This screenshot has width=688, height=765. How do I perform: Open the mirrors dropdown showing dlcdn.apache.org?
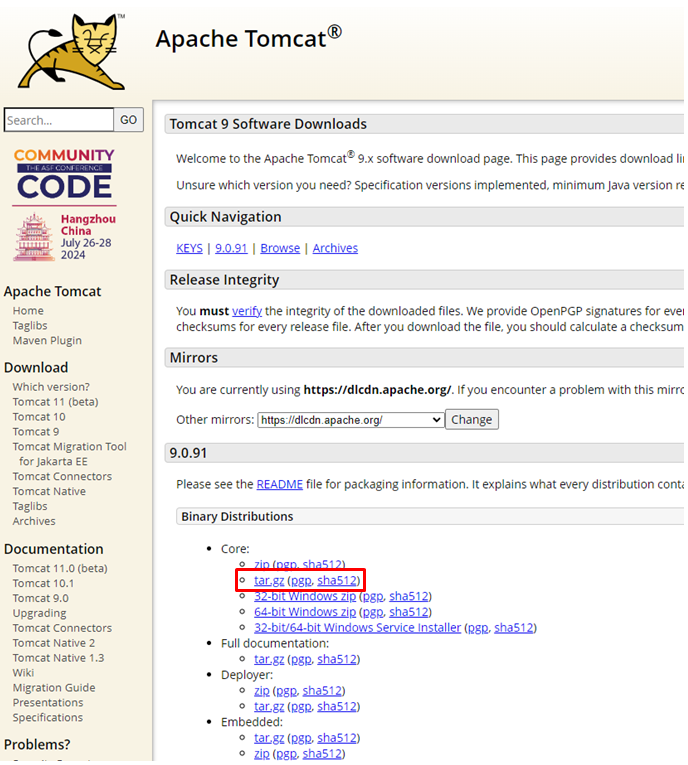click(x=350, y=420)
